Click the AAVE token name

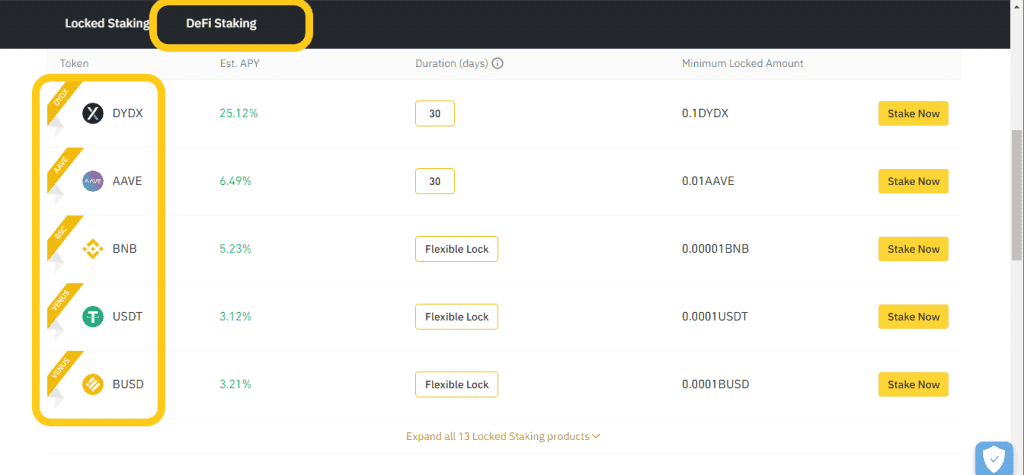127,181
